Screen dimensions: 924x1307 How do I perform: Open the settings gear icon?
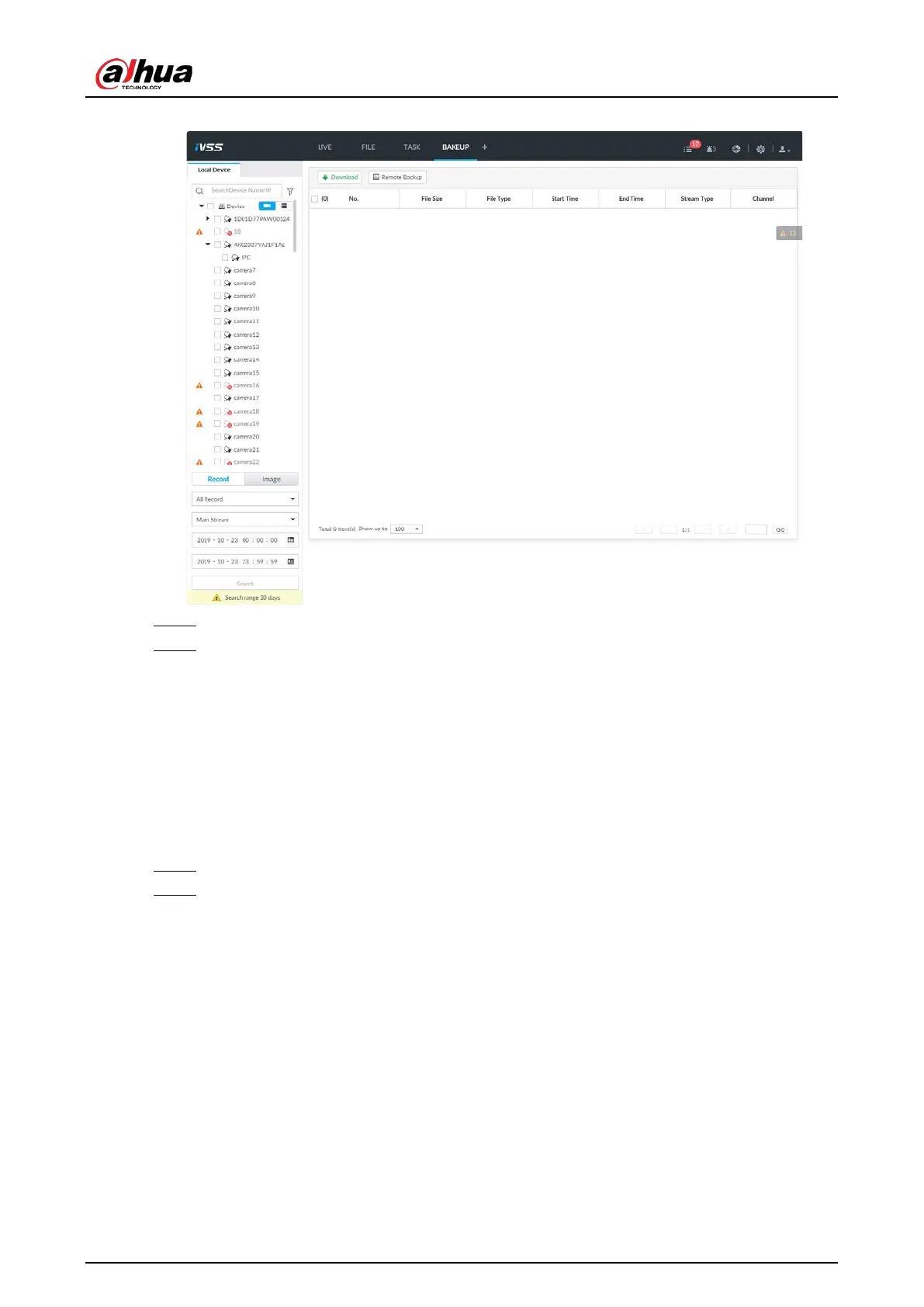point(760,148)
